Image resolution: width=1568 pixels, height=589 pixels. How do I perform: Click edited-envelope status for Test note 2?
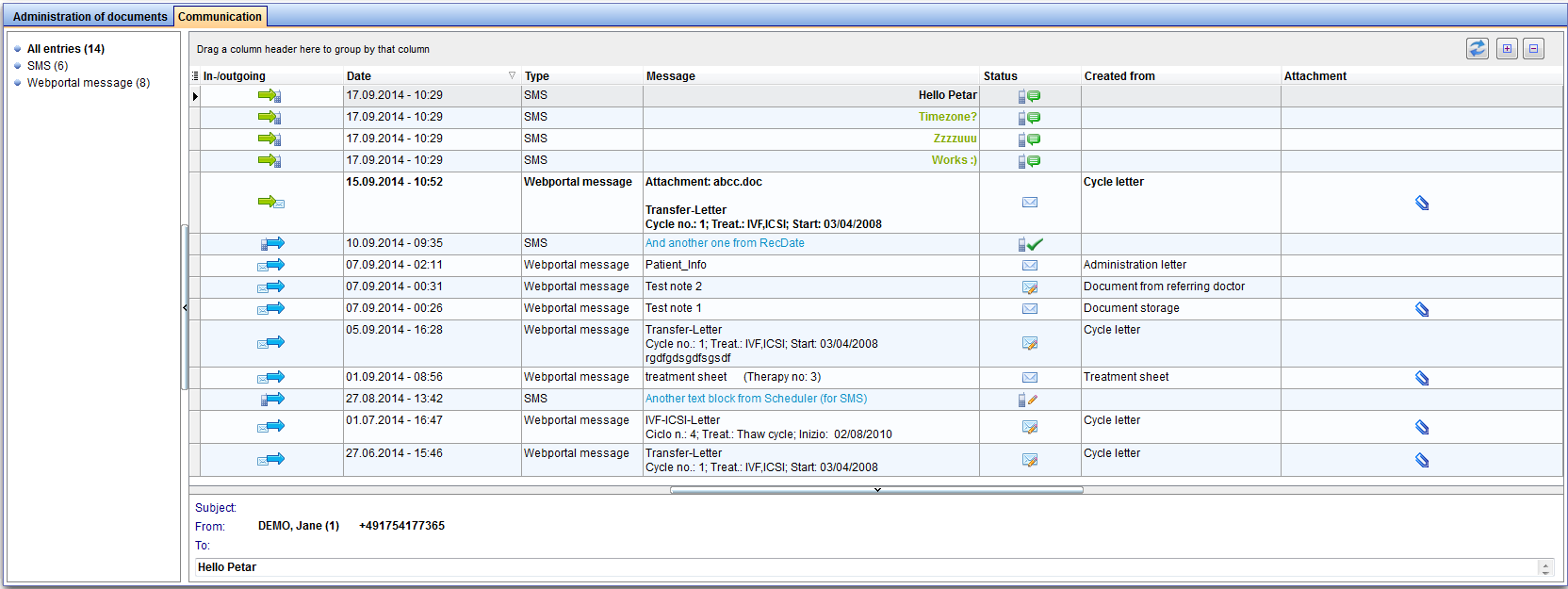[1030, 287]
